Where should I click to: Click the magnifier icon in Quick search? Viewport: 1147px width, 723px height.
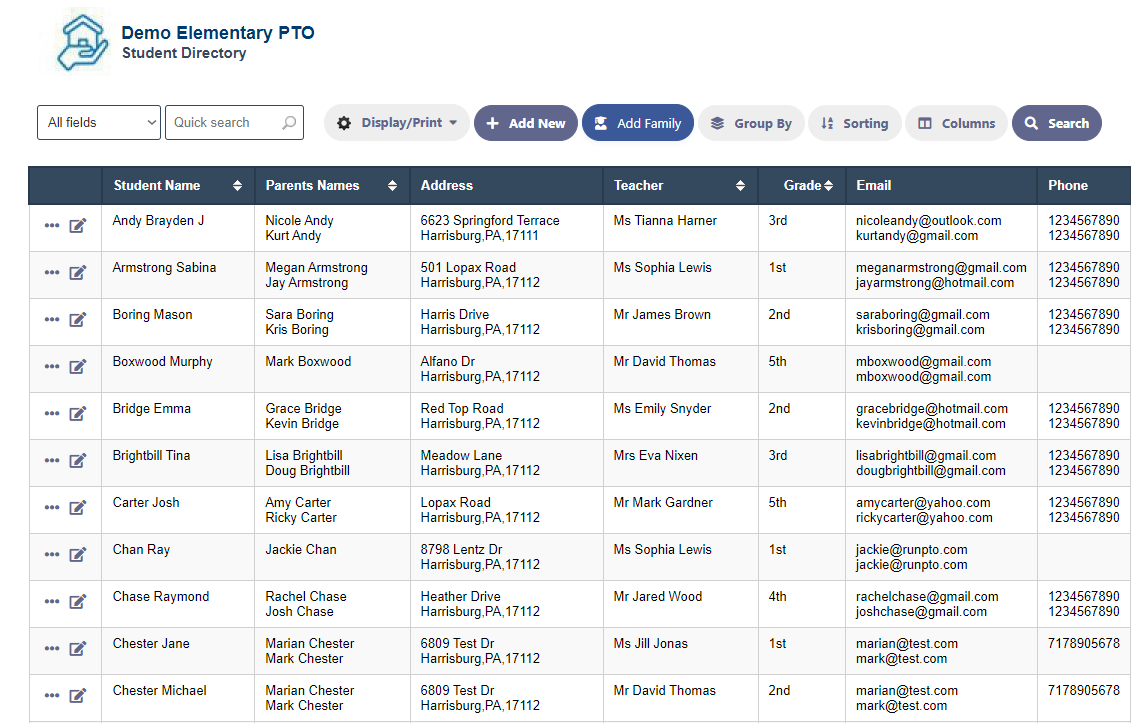point(290,122)
